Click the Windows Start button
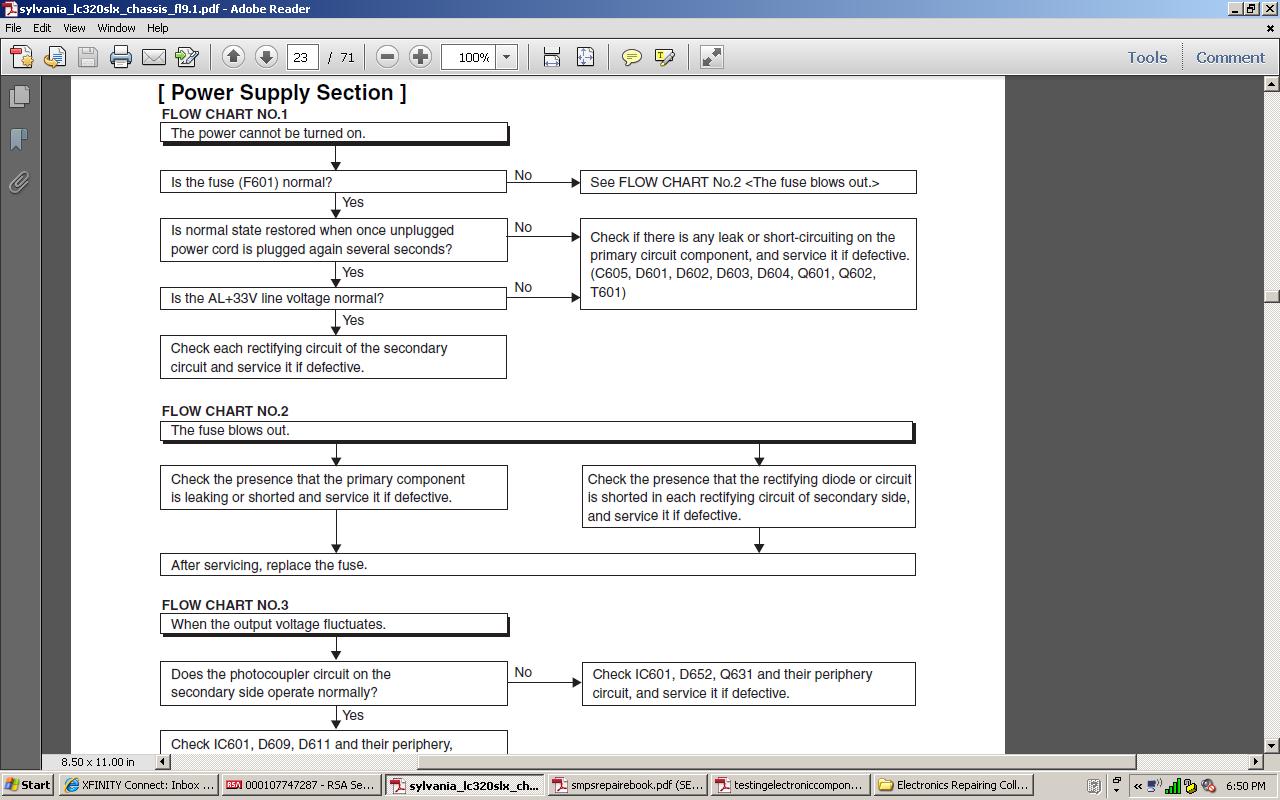This screenshot has width=1280, height=800. [27, 785]
